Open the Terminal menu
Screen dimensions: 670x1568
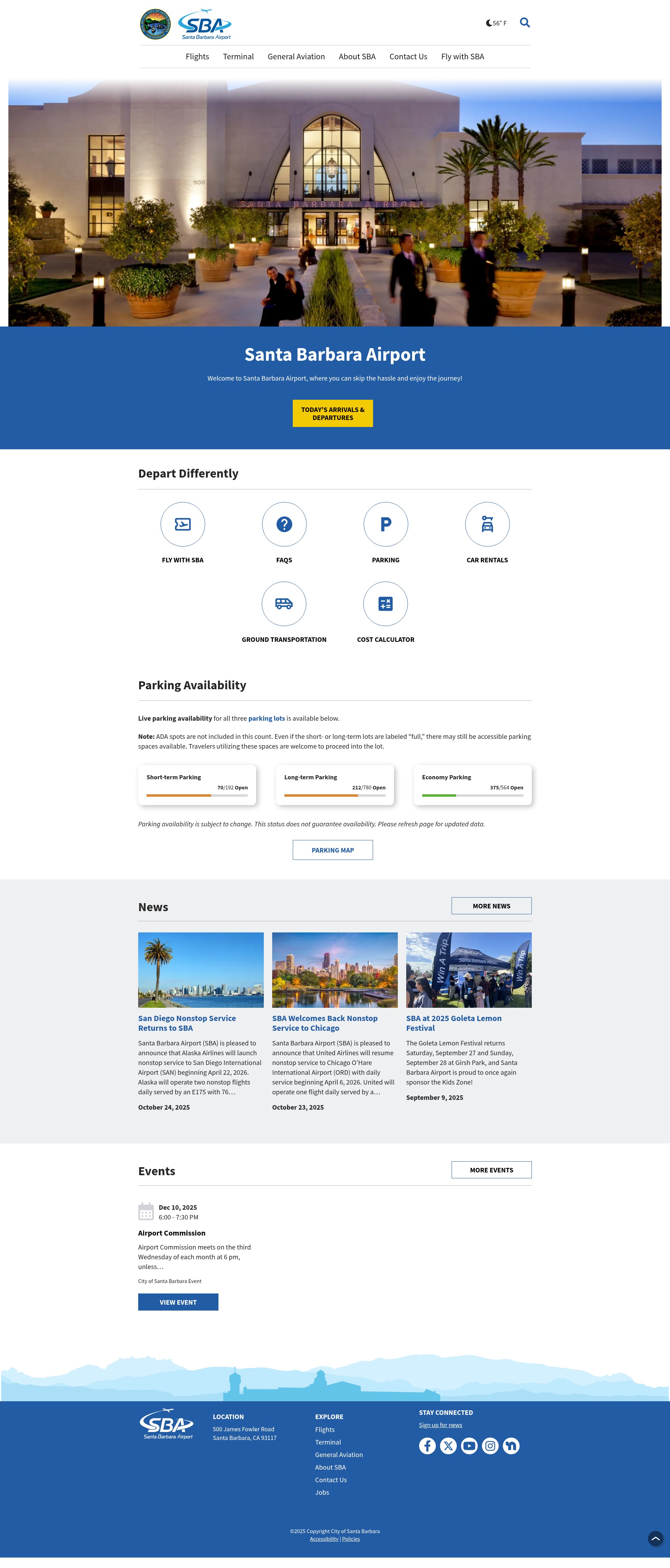(x=238, y=57)
